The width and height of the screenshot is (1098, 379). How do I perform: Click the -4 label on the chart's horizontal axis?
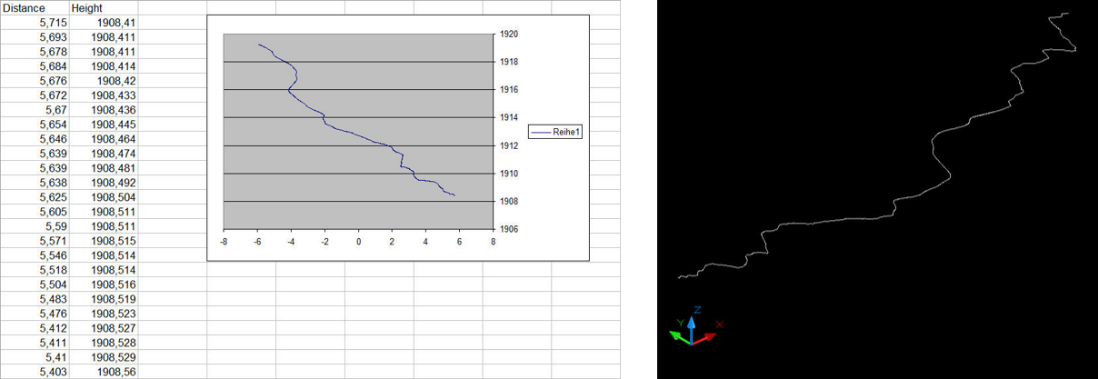tap(291, 242)
